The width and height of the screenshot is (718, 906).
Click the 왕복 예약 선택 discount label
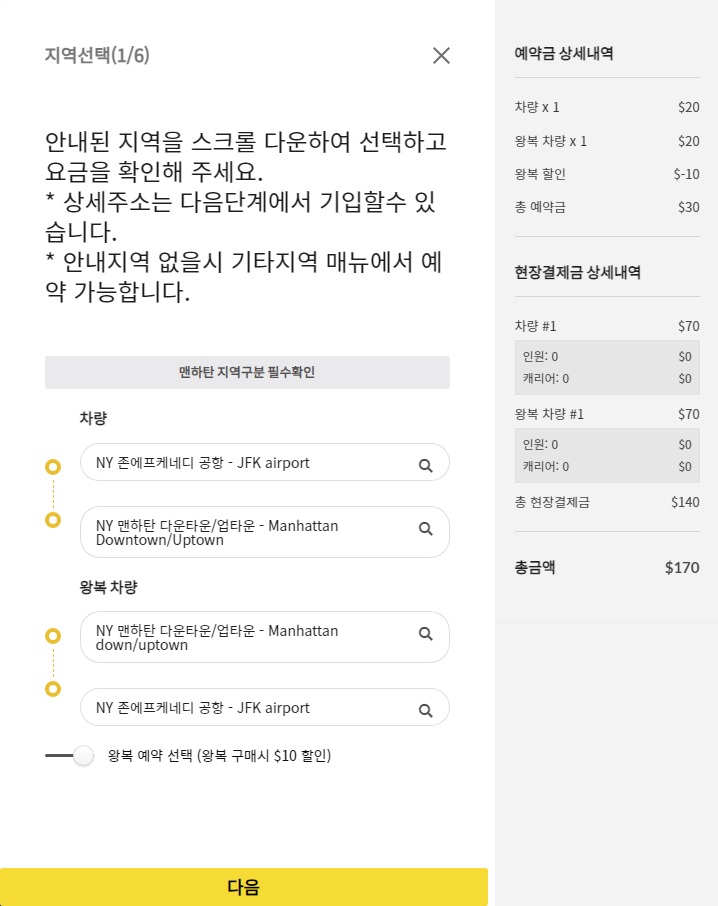[x=219, y=756]
